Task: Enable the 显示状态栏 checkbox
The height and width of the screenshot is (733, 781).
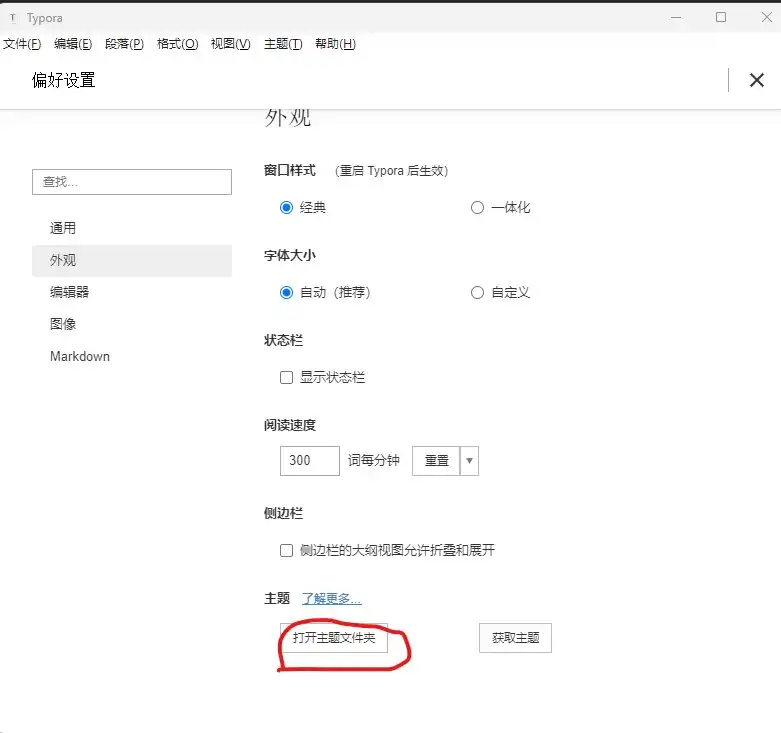Action: [x=287, y=378]
